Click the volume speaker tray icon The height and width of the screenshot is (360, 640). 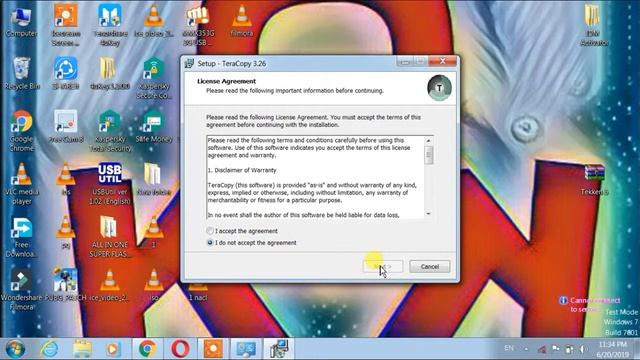(x=582, y=349)
